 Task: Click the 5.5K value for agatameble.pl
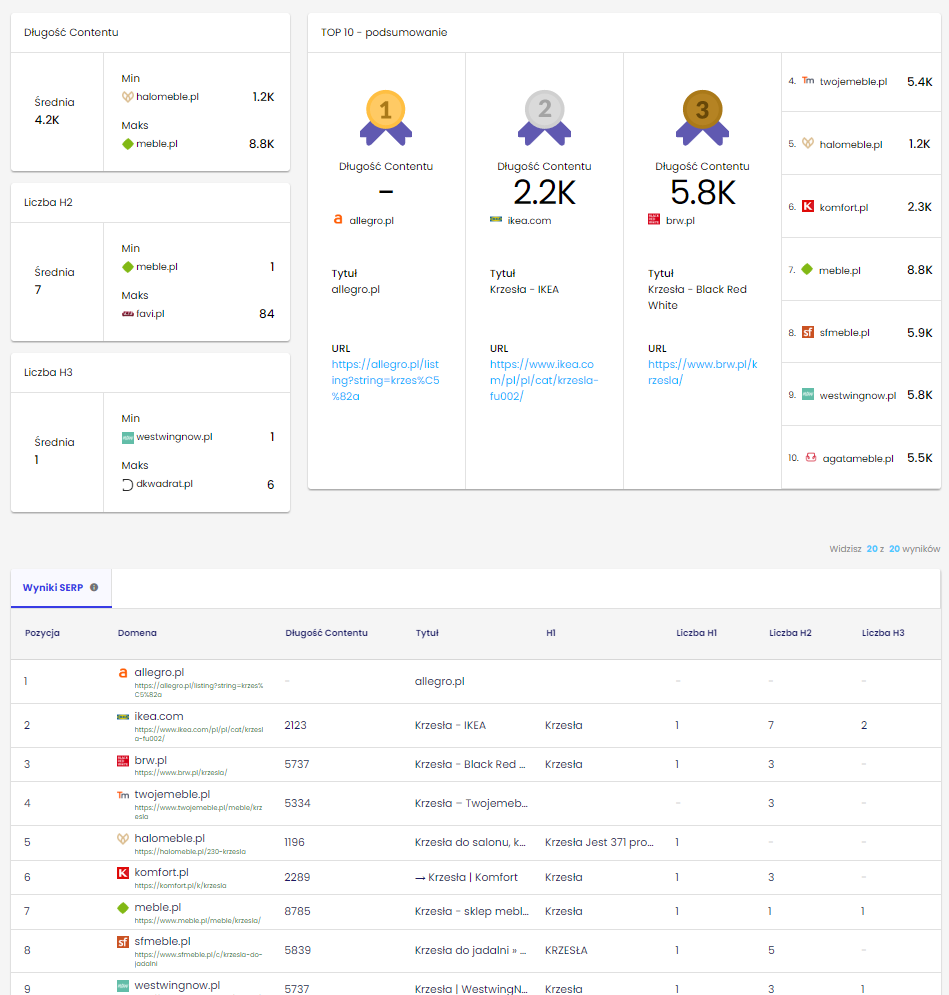pos(919,458)
